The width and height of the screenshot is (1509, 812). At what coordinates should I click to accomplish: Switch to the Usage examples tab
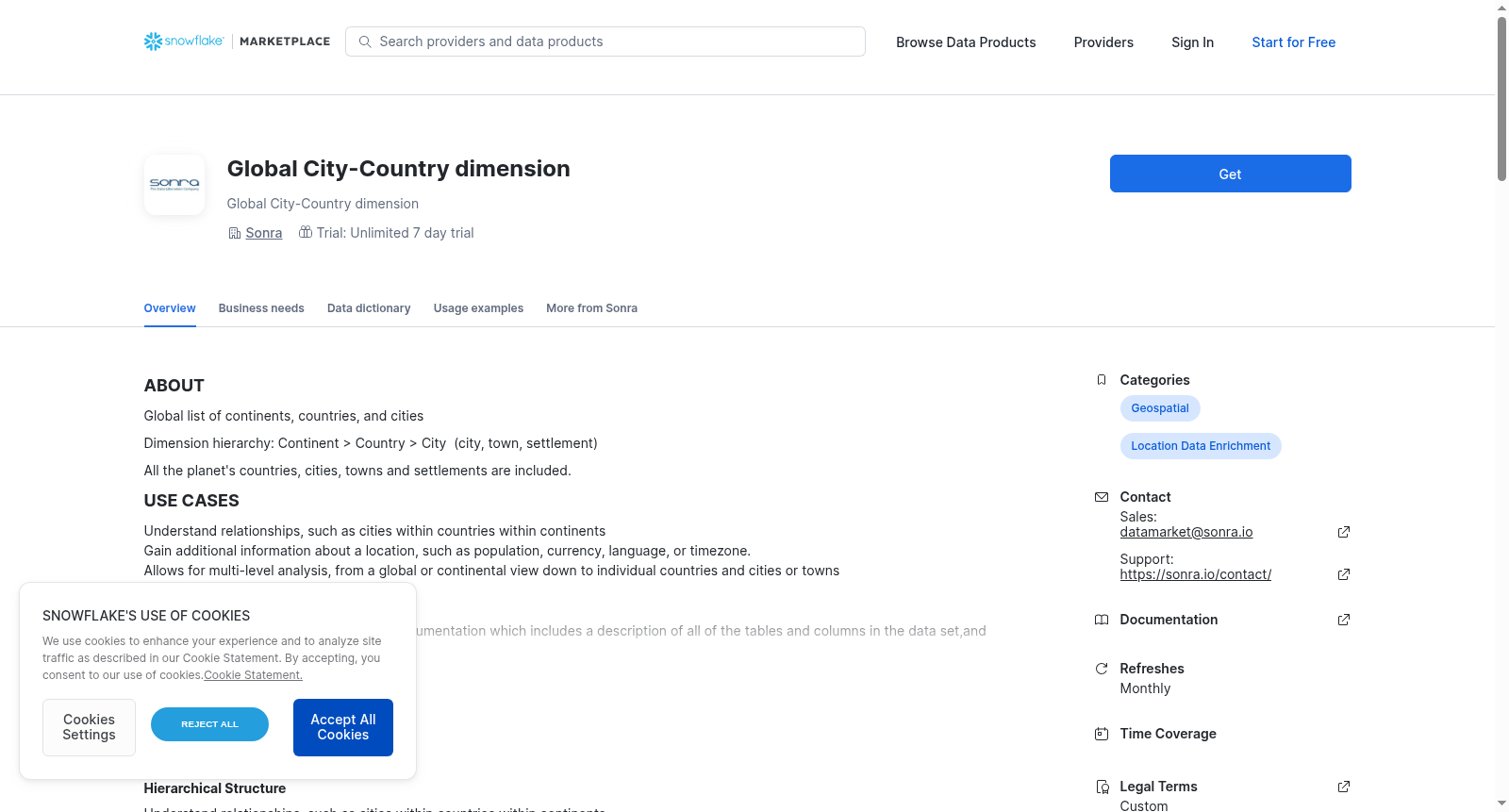point(478,308)
